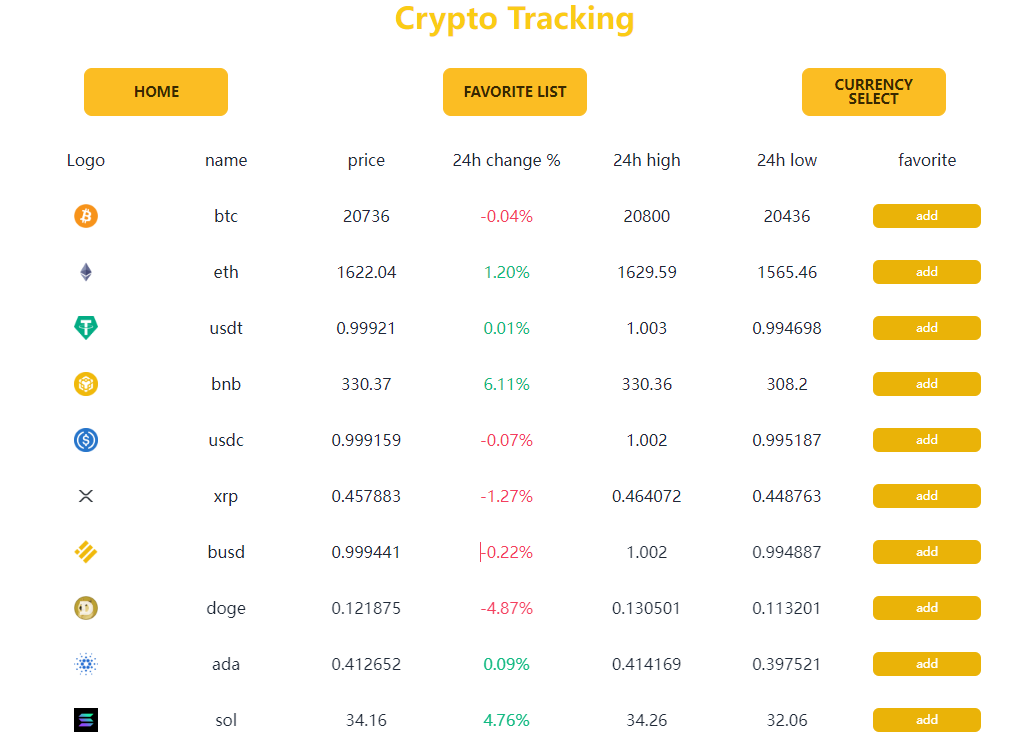Sort by the price column header
The width and height of the screenshot is (1020, 753).
366,160
